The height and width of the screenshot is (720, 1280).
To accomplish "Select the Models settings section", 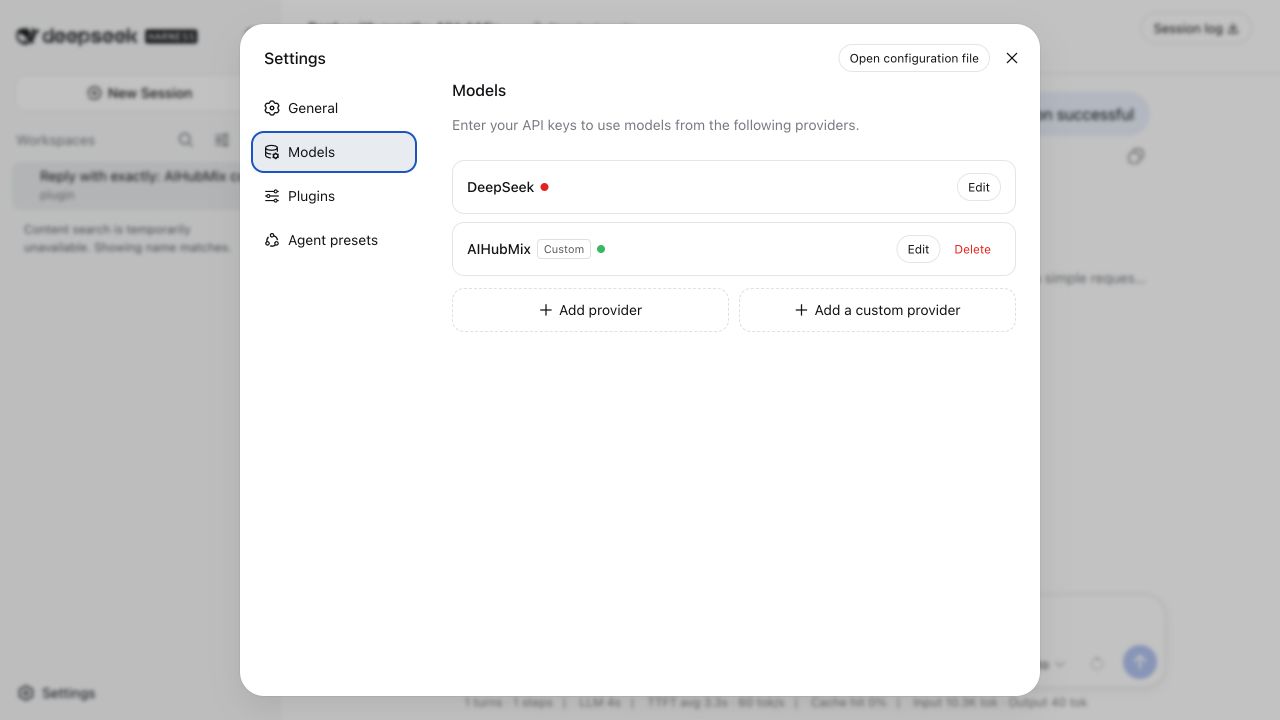I will 334,152.
